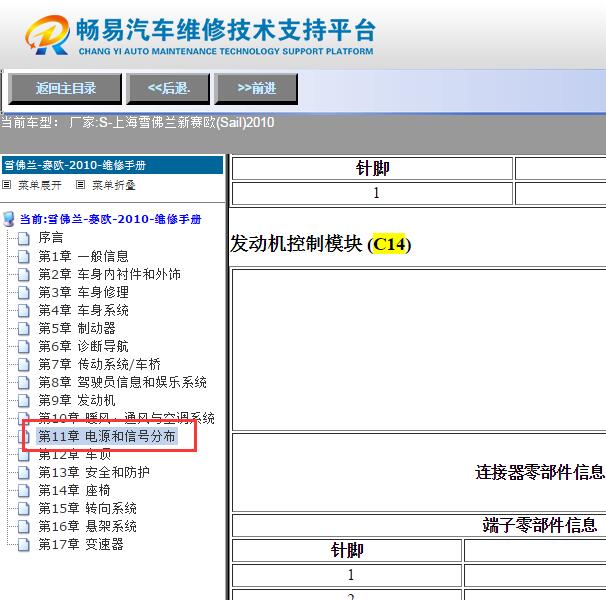Image resolution: width=606 pixels, height=600 pixels.
Task: Click page icon beside 第8章 驾驶员信息和娱乐系统
Action: point(24,382)
